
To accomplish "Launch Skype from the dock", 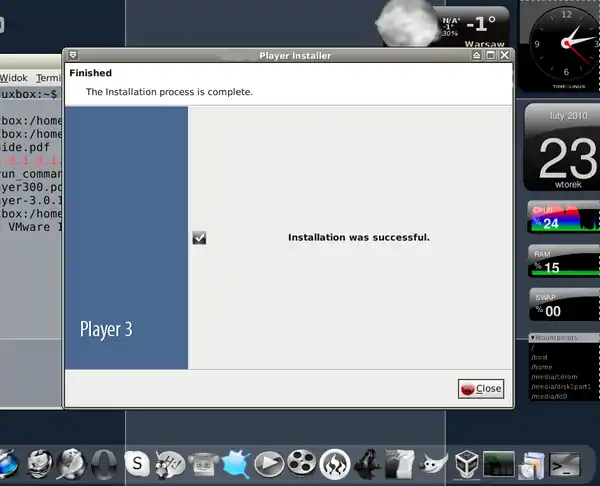I will (137, 463).
